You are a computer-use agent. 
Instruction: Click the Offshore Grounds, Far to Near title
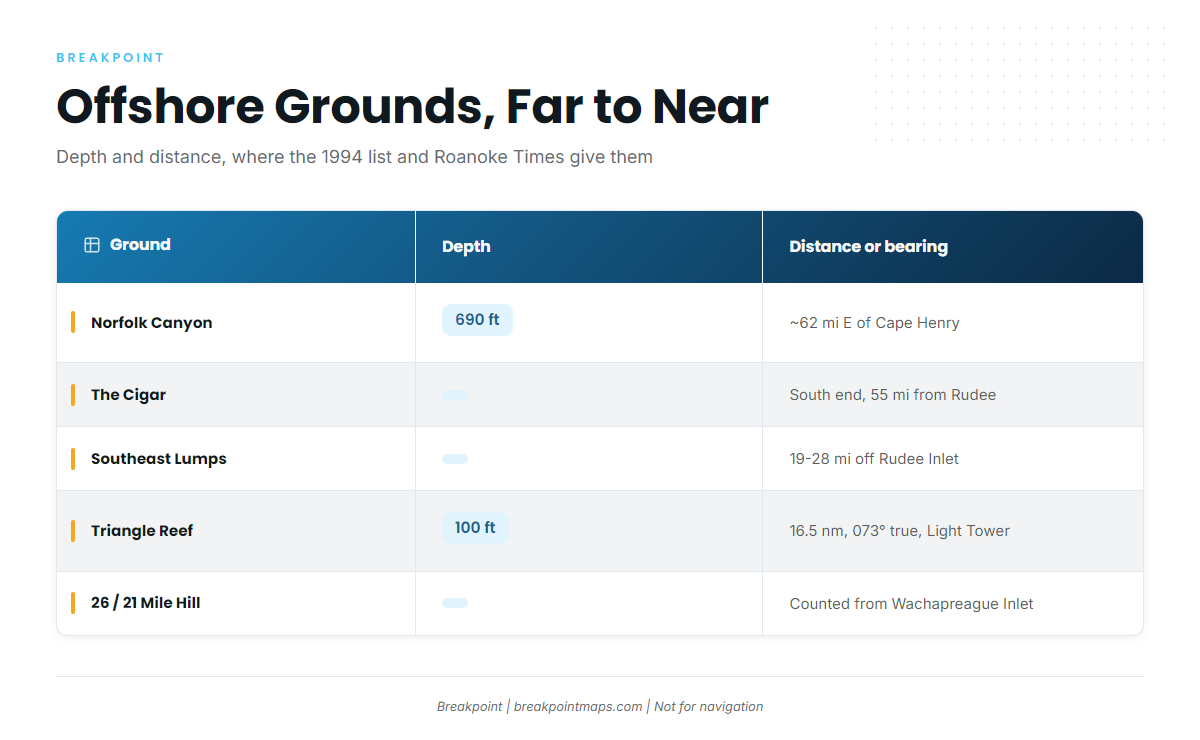413,107
